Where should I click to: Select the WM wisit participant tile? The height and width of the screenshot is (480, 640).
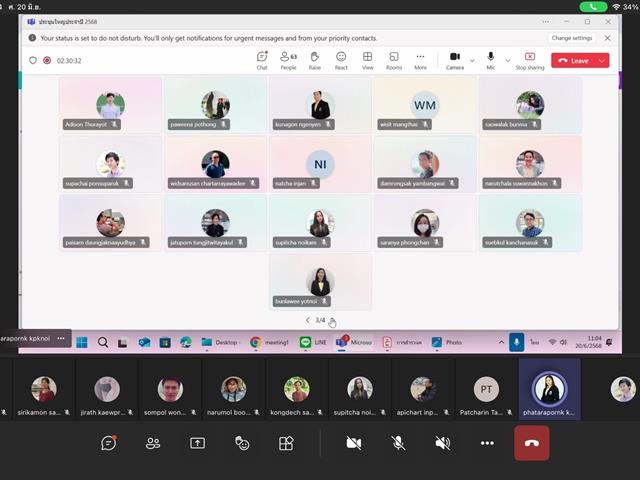[425, 105]
